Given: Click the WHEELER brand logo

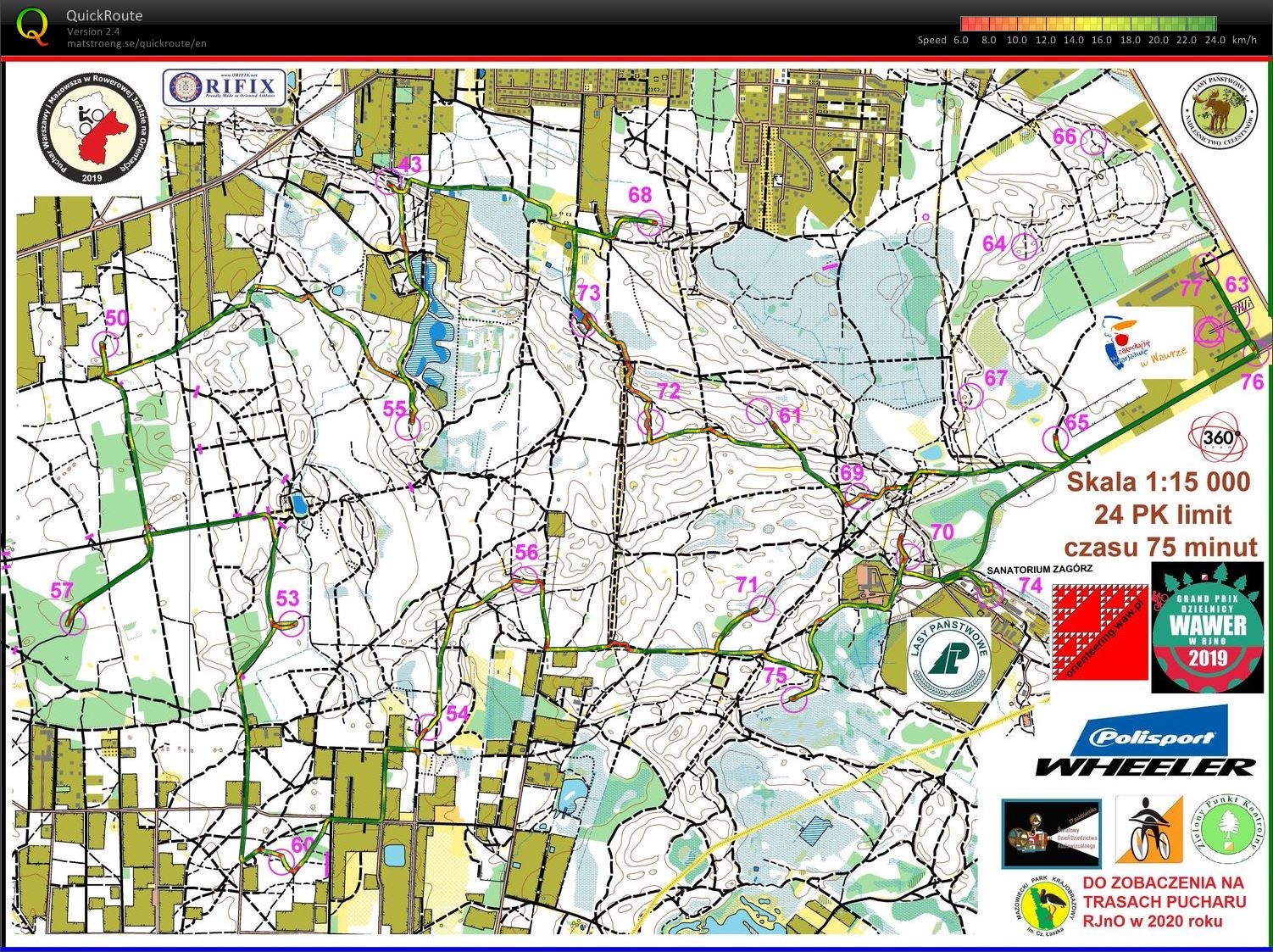Looking at the screenshot, I should (x=1144, y=766).
